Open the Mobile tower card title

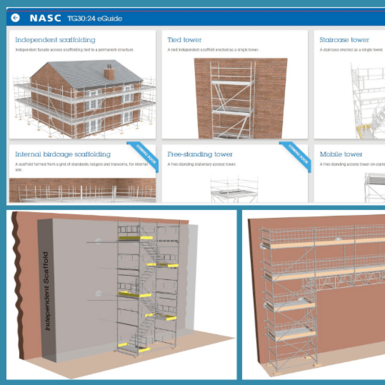[341, 154]
